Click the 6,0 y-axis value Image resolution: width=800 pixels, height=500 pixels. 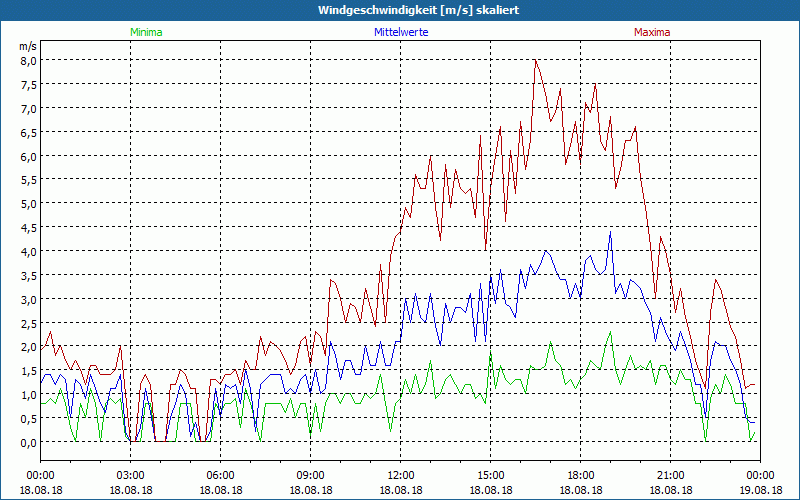coord(29,157)
